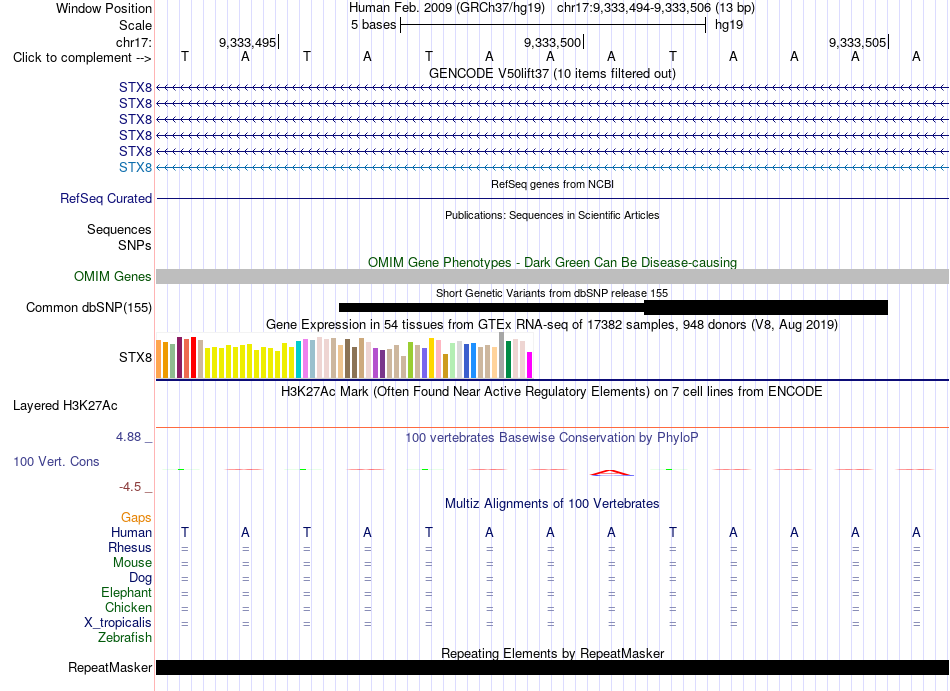Click the Gaps row label
This screenshot has height=691, width=950.
point(136,518)
